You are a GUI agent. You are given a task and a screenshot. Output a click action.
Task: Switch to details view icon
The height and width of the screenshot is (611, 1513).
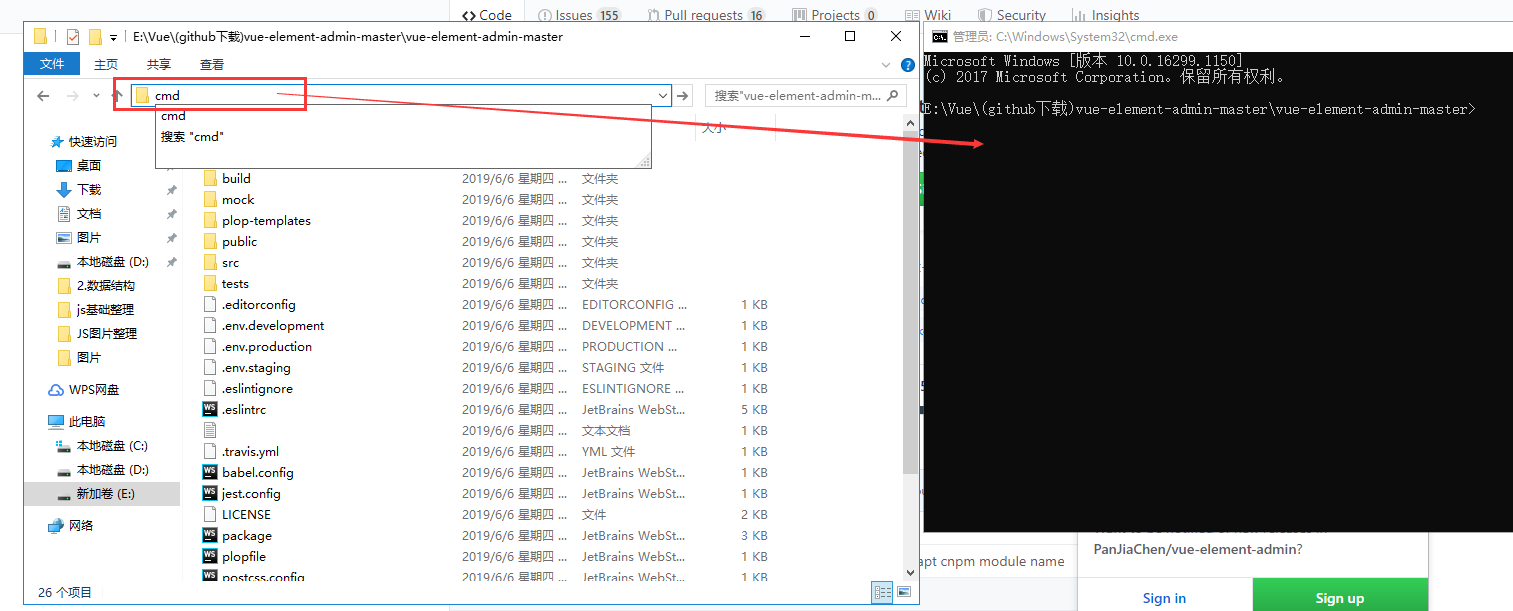pos(883,592)
